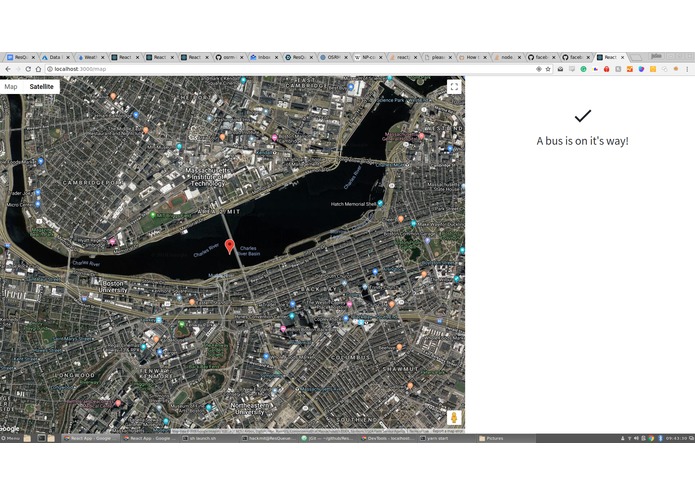Switch to the Weather browser tab
Viewport: 695px width, 494px height.
[91, 57]
